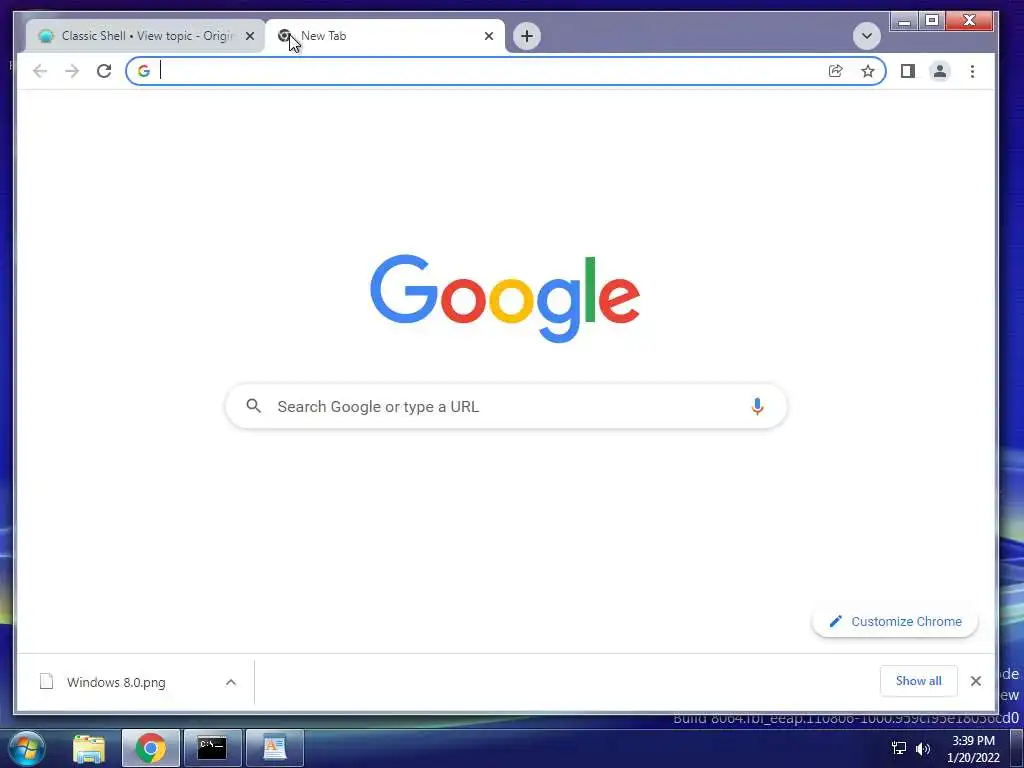Open the profile avatar menu
Viewport: 1024px width, 768px height.
(940, 71)
